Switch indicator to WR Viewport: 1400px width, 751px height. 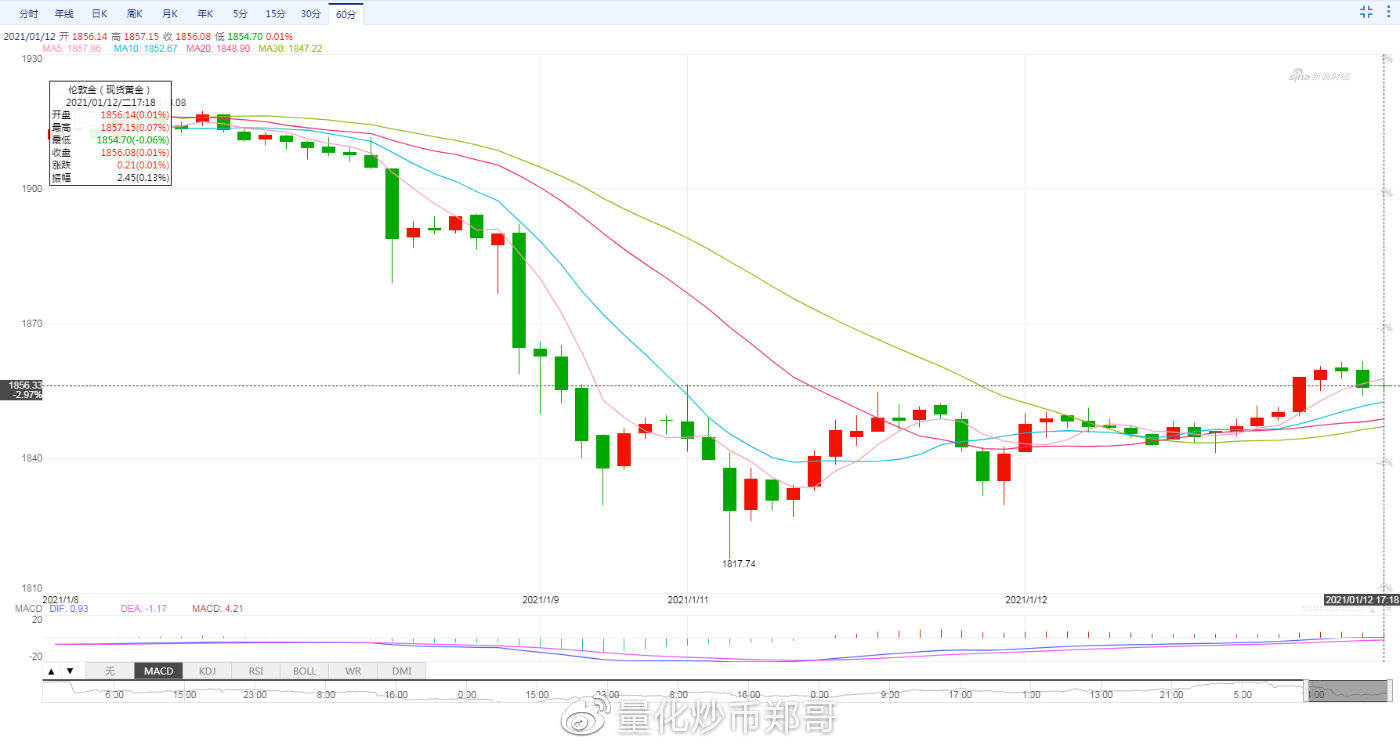coord(353,671)
